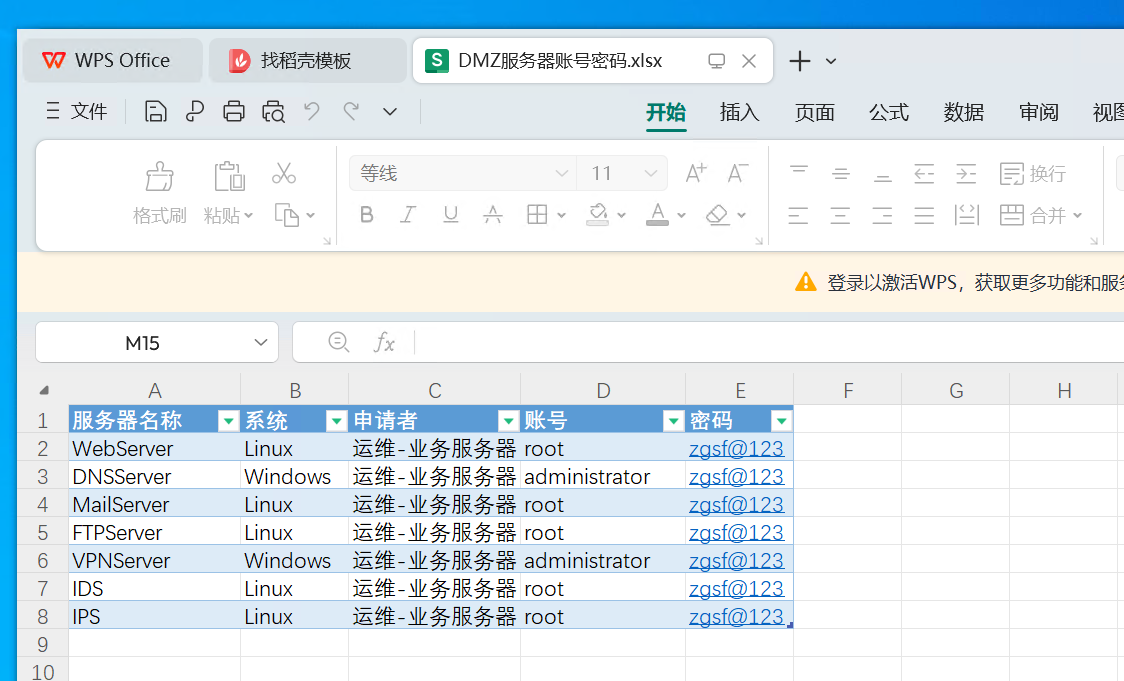Expand the 系统 column filter dropdown
1124x681 pixels.
(336, 420)
